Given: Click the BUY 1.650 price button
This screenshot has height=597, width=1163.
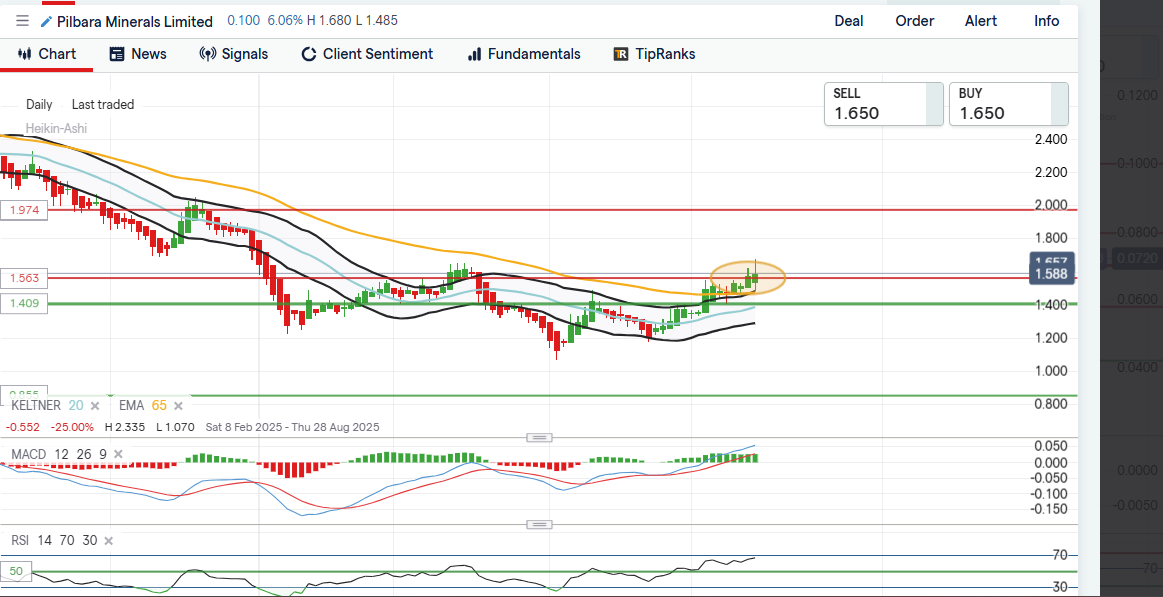Looking at the screenshot, I should 1009,104.
